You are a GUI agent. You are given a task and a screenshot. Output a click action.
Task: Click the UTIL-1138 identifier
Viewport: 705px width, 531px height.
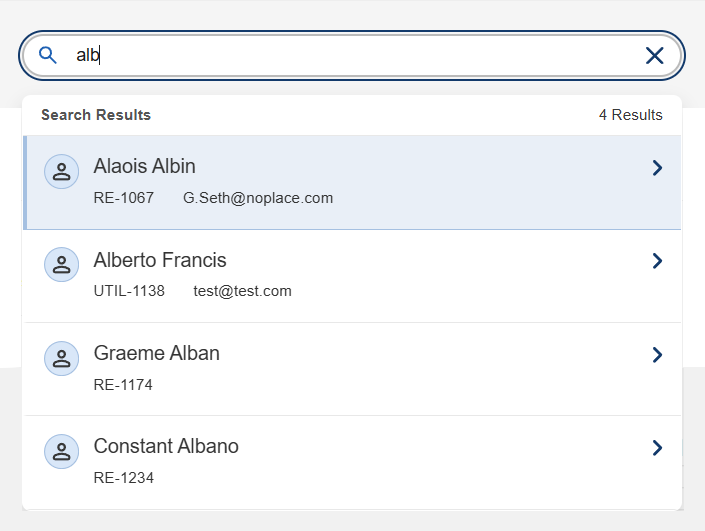129,291
